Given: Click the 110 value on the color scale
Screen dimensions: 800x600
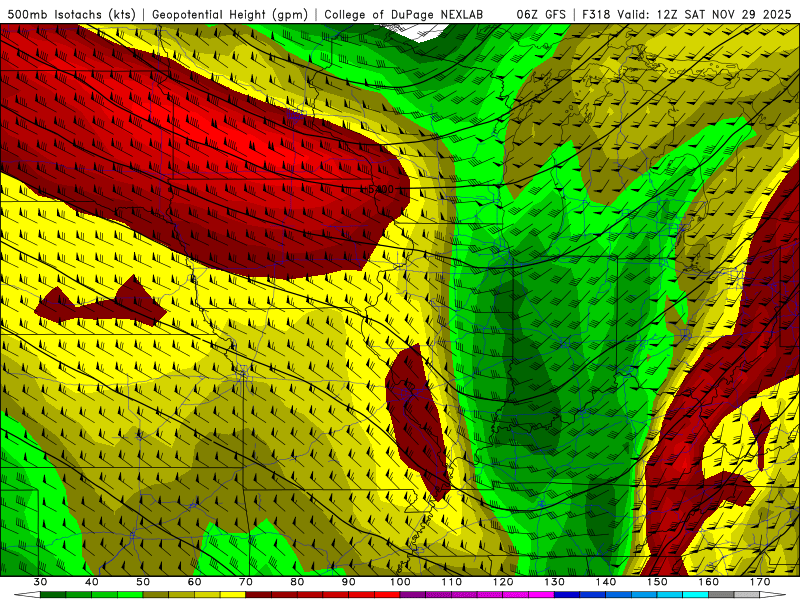Looking at the screenshot, I should point(452,582).
